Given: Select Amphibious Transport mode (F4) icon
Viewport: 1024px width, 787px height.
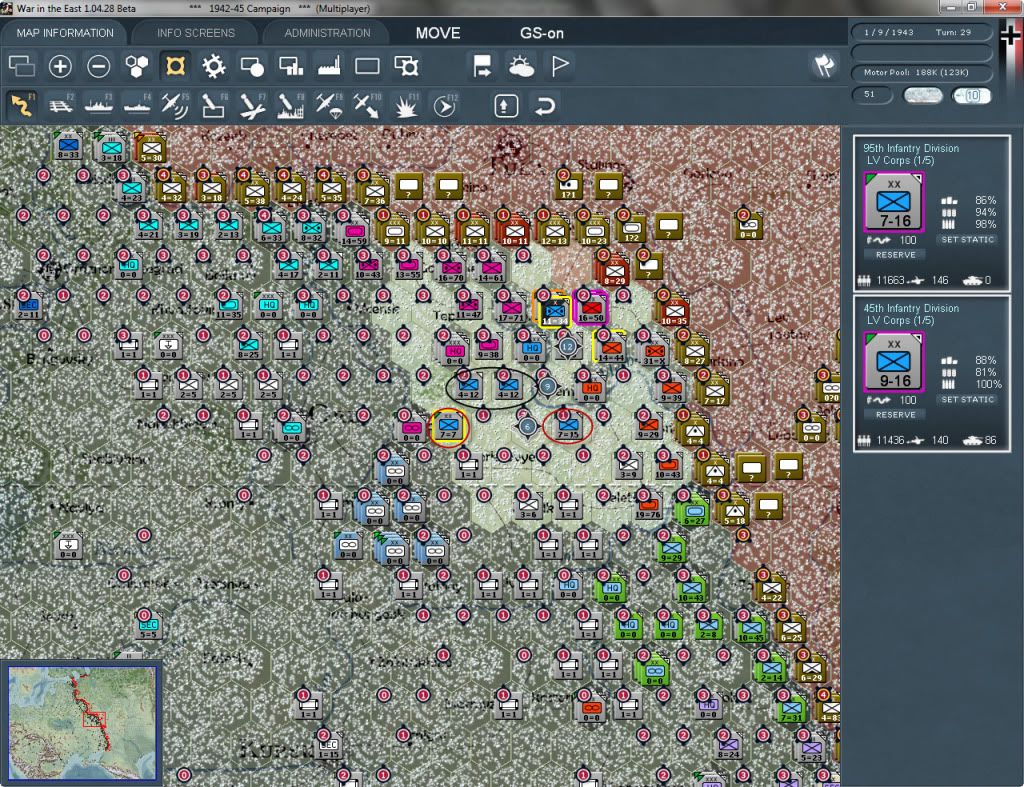Looking at the screenshot, I should click(x=136, y=105).
